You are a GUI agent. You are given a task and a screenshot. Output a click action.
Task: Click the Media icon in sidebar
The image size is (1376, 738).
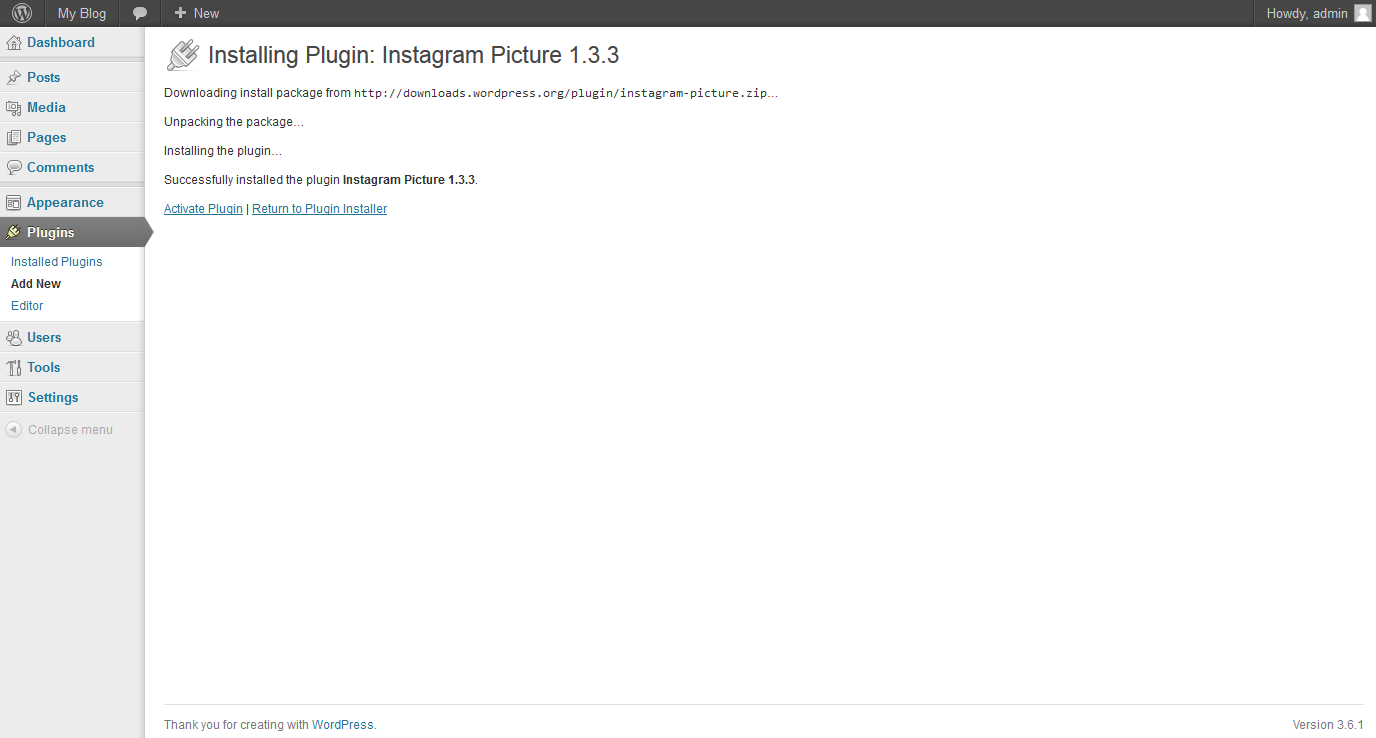[14, 108]
